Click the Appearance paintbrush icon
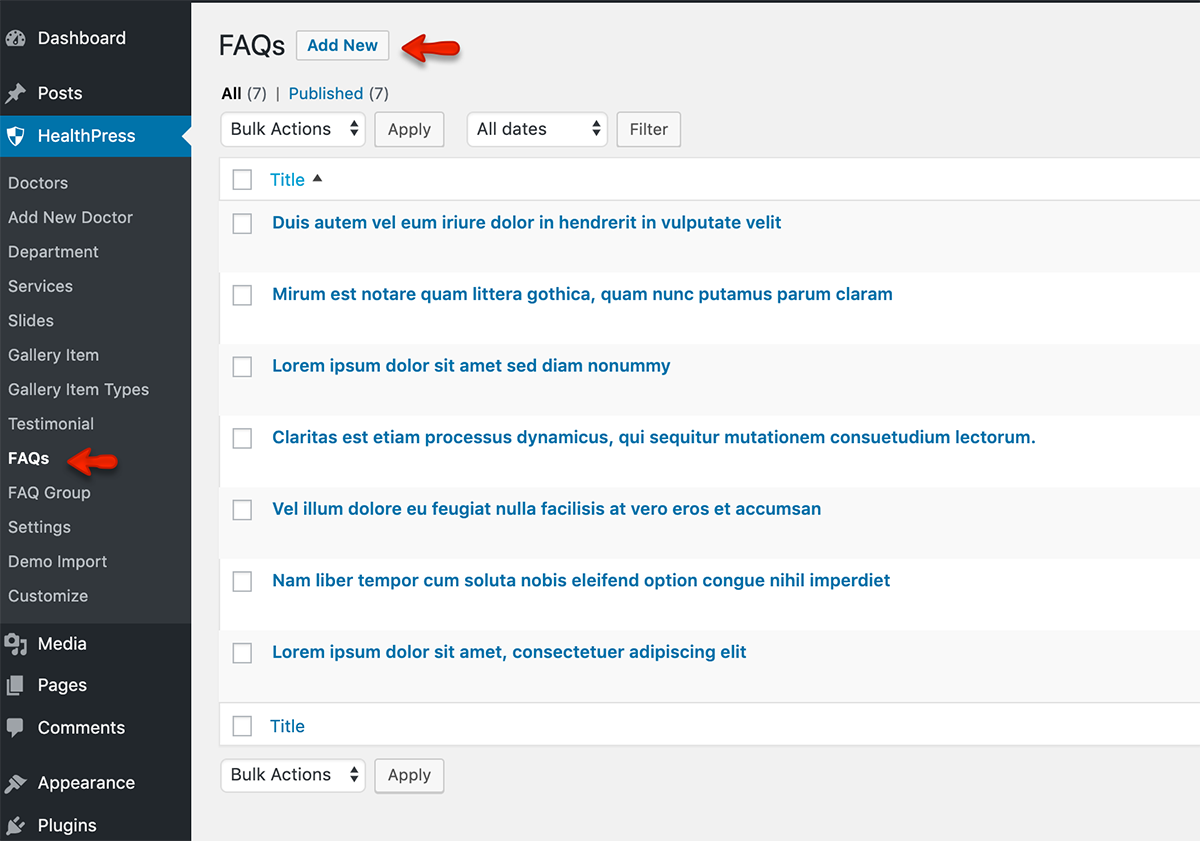 pyautogui.click(x=15, y=783)
